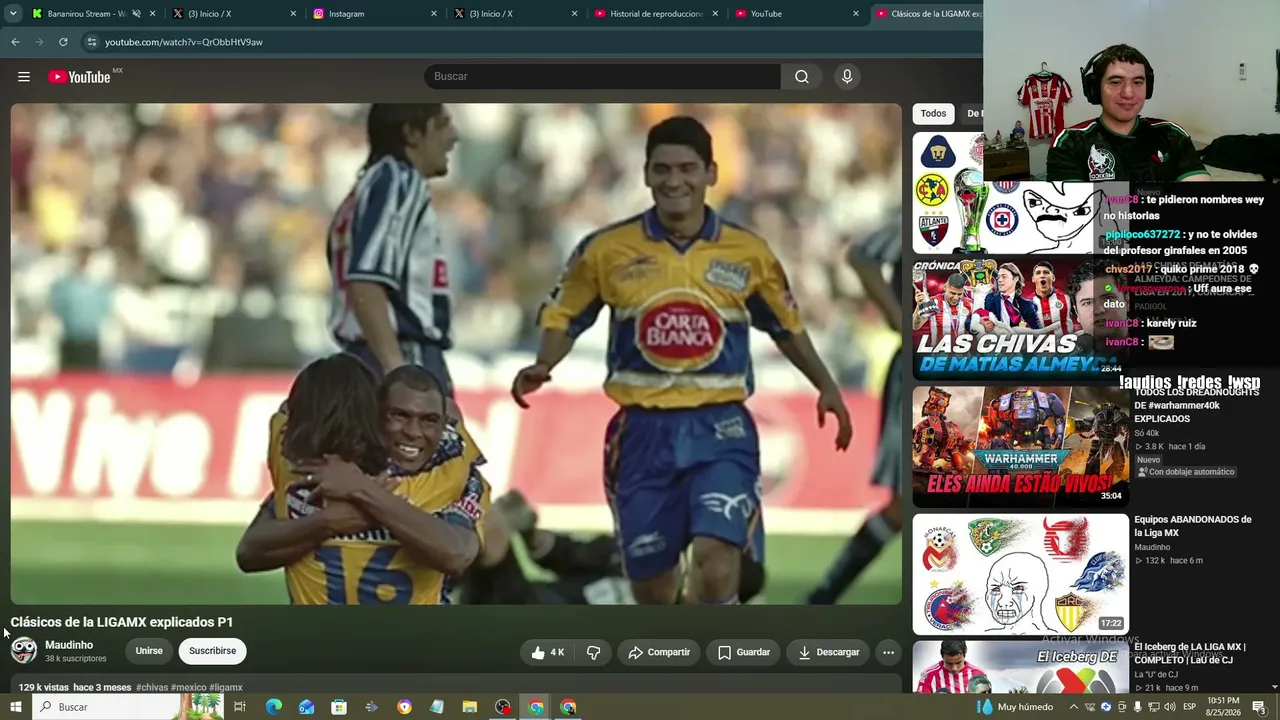The image size is (1280, 720).
Task: Open Equipos ABANDONADOS de la Liga MX title
Action: pos(1192,526)
